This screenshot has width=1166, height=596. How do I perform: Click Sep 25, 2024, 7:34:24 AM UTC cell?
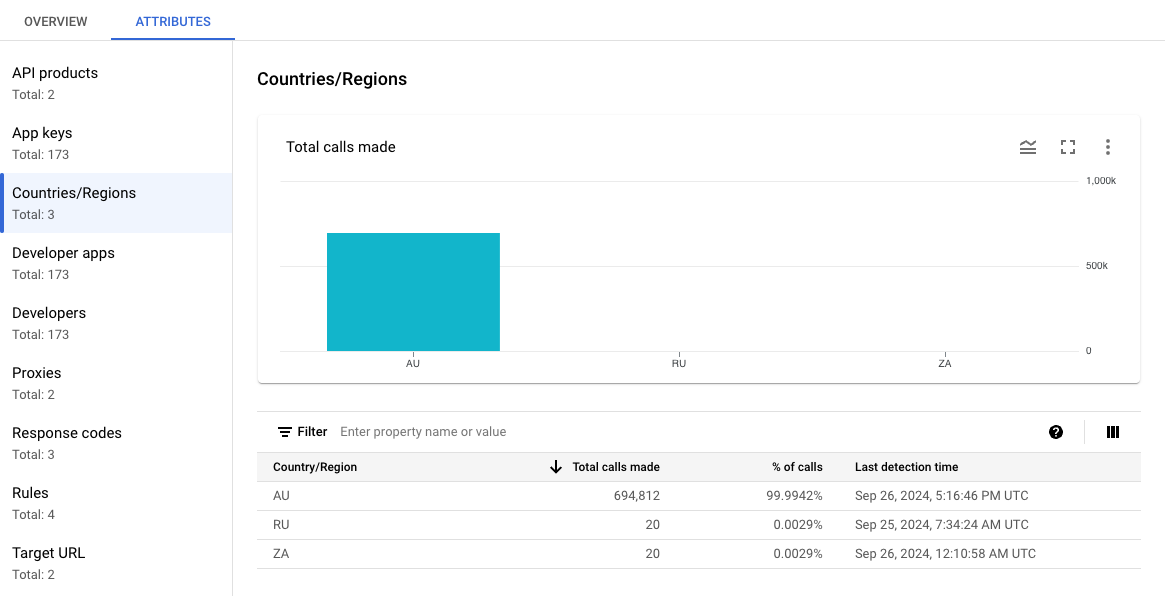tap(941, 525)
